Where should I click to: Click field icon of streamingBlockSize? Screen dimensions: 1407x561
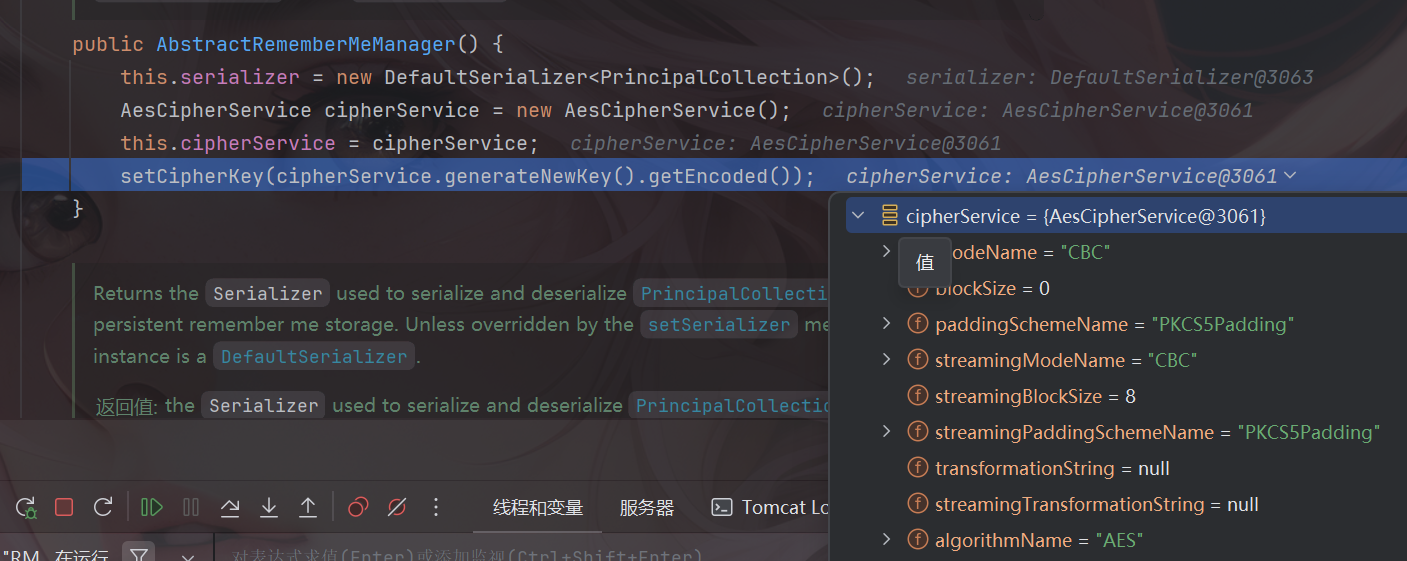[916, 396]
